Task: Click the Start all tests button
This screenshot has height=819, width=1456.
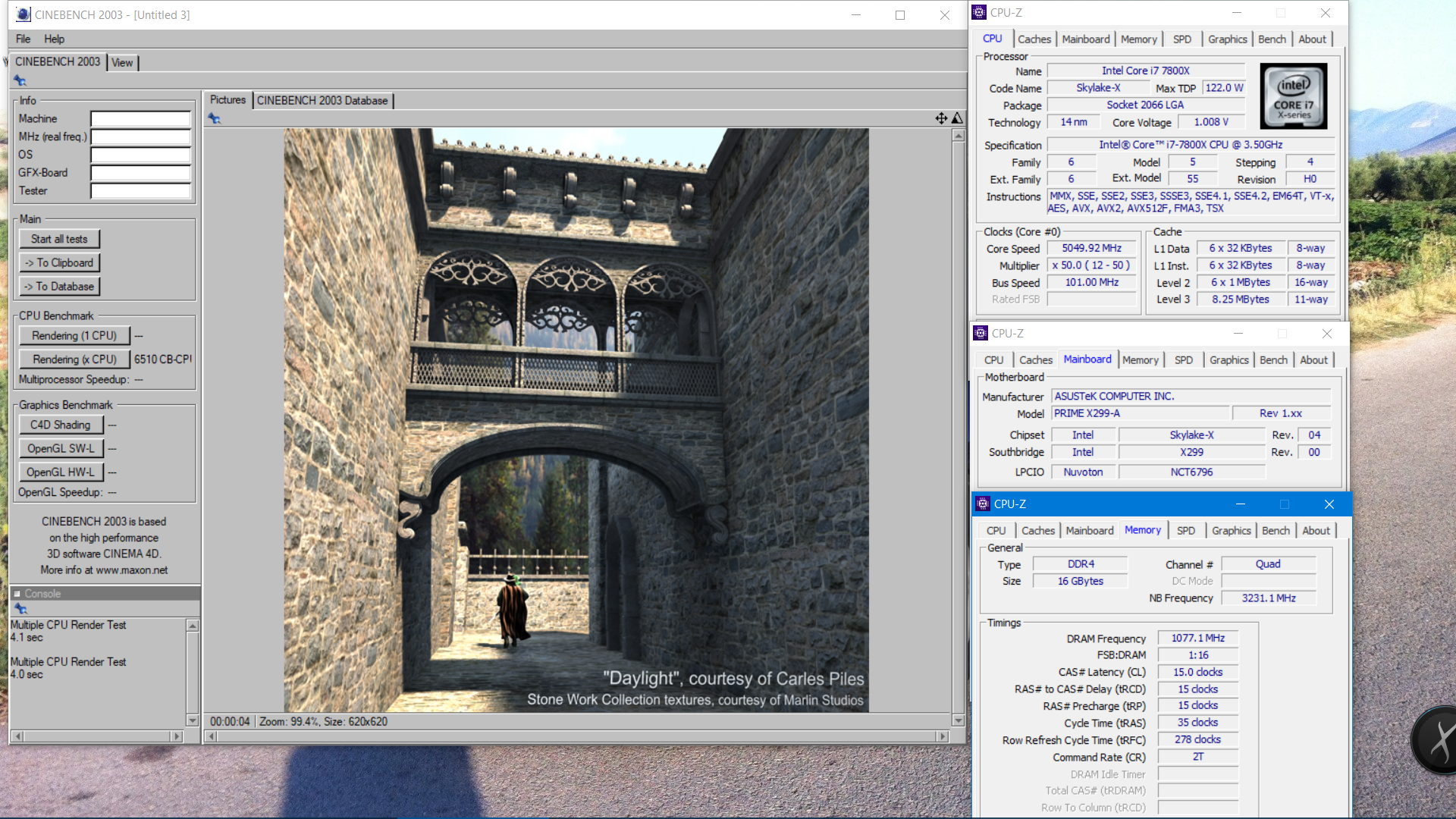Action: tap(59, 239)
